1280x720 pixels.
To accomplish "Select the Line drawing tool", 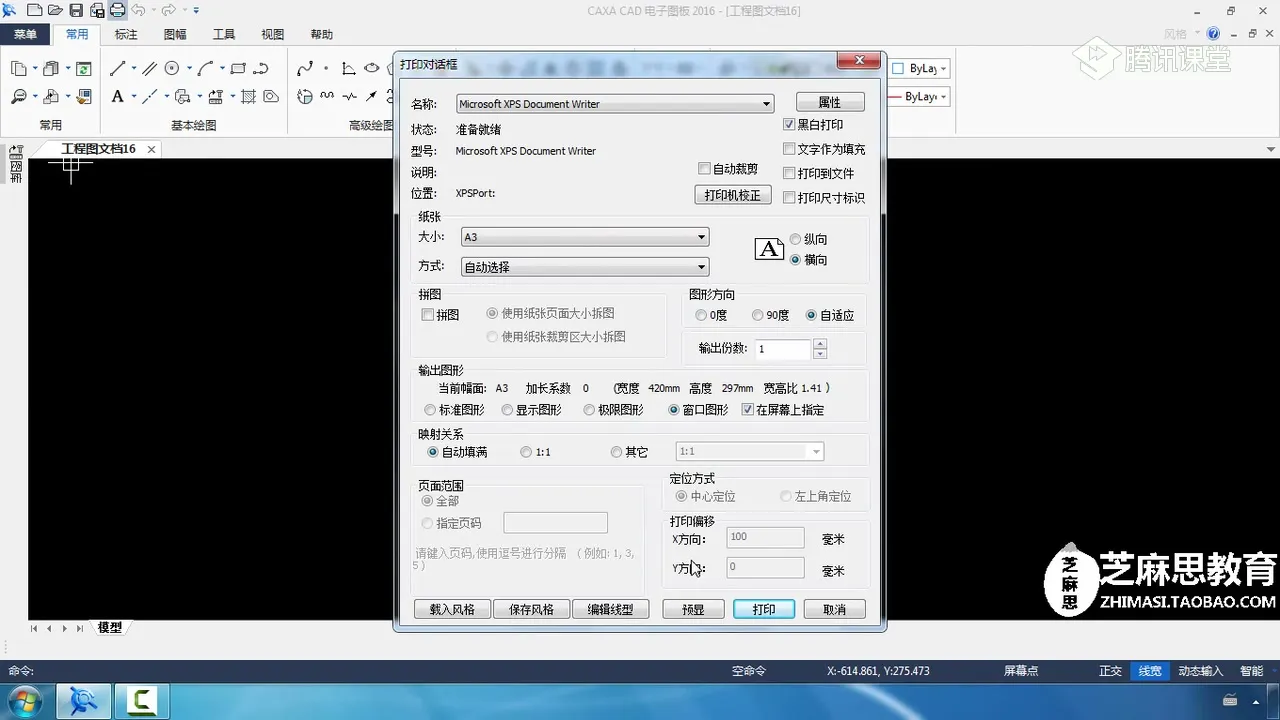I will [117, 68].
